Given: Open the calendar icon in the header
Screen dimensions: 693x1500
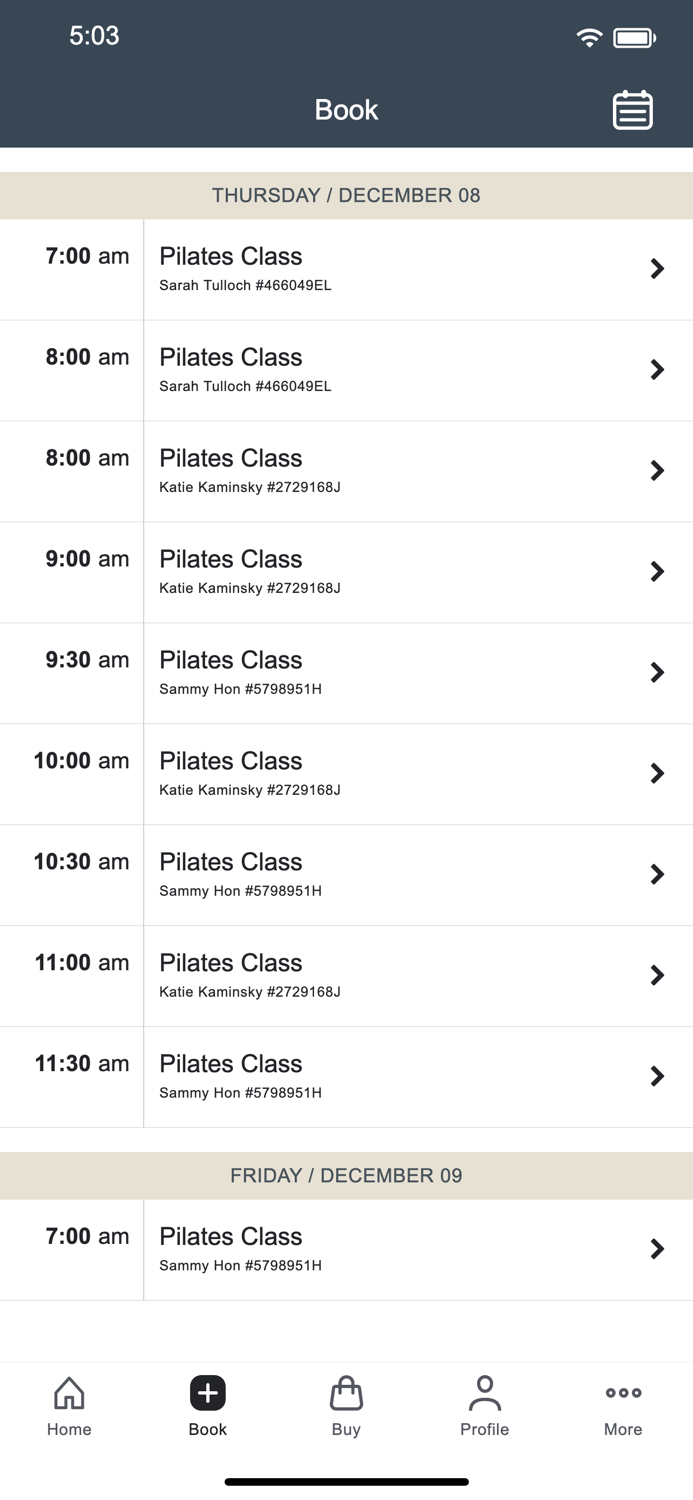Looking at the screenshot, I should 632,109.
